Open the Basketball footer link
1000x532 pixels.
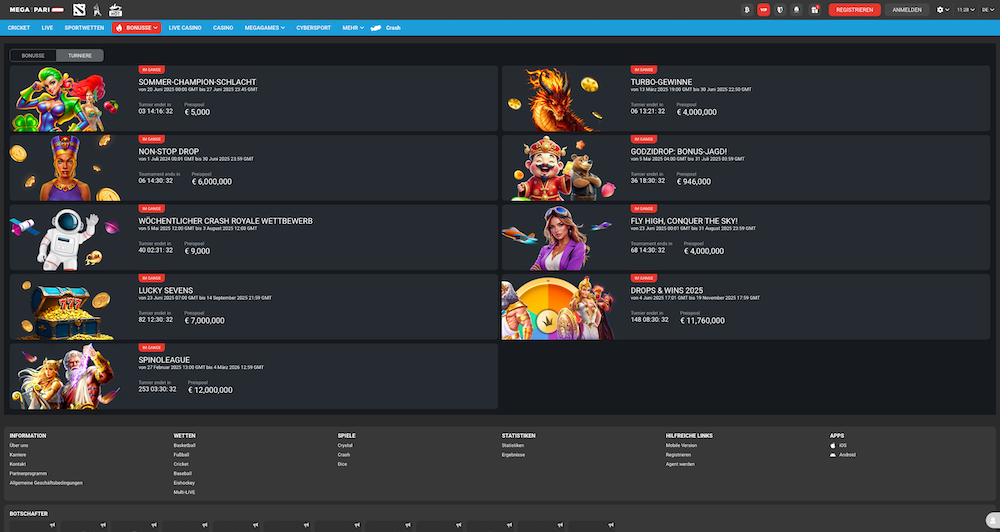pos(184,445)
